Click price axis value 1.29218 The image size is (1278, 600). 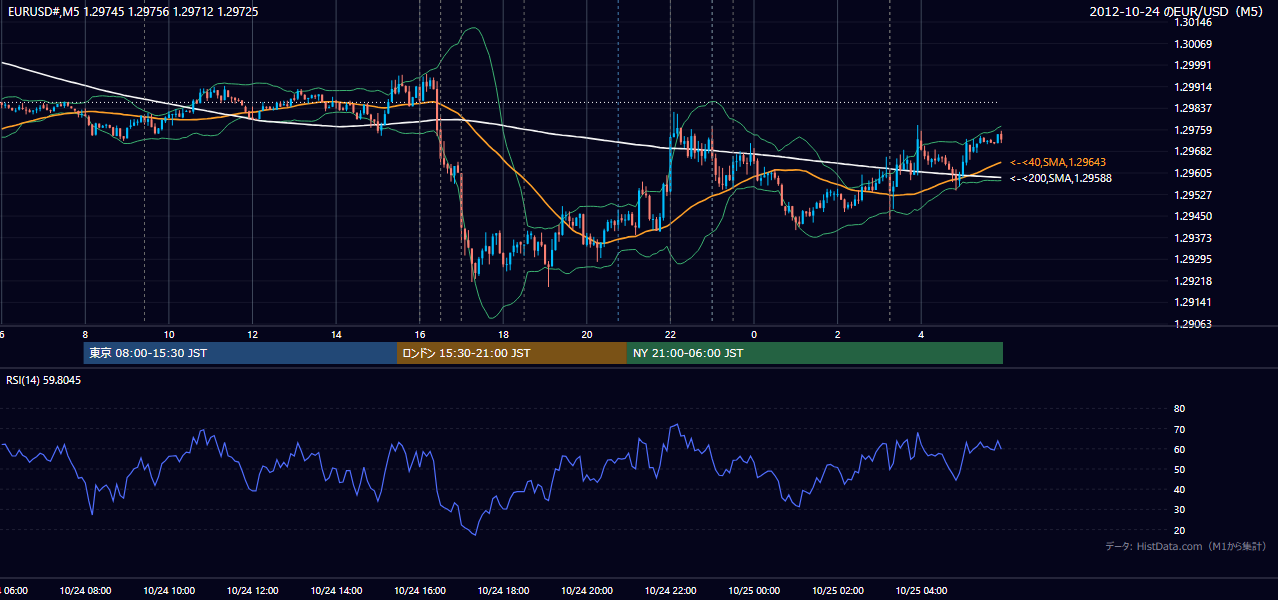1194,281
